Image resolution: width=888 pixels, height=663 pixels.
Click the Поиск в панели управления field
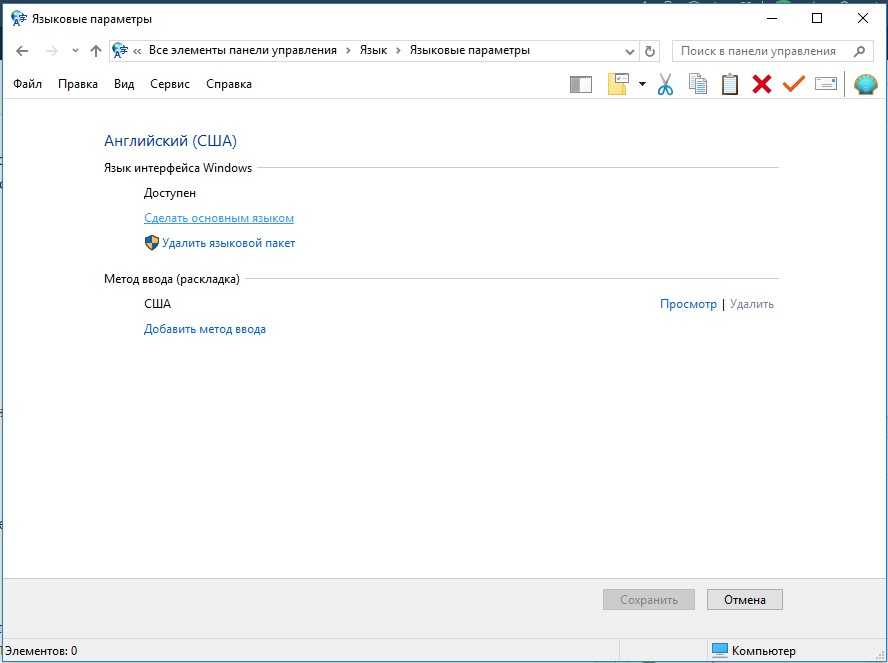coord(759,51)
